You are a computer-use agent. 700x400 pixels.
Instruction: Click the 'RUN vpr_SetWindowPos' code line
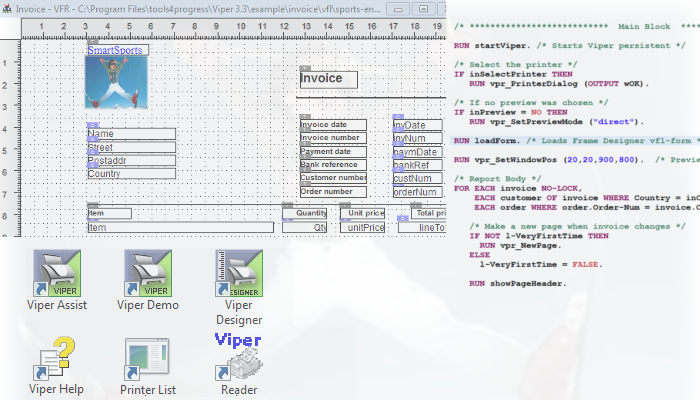576,160
